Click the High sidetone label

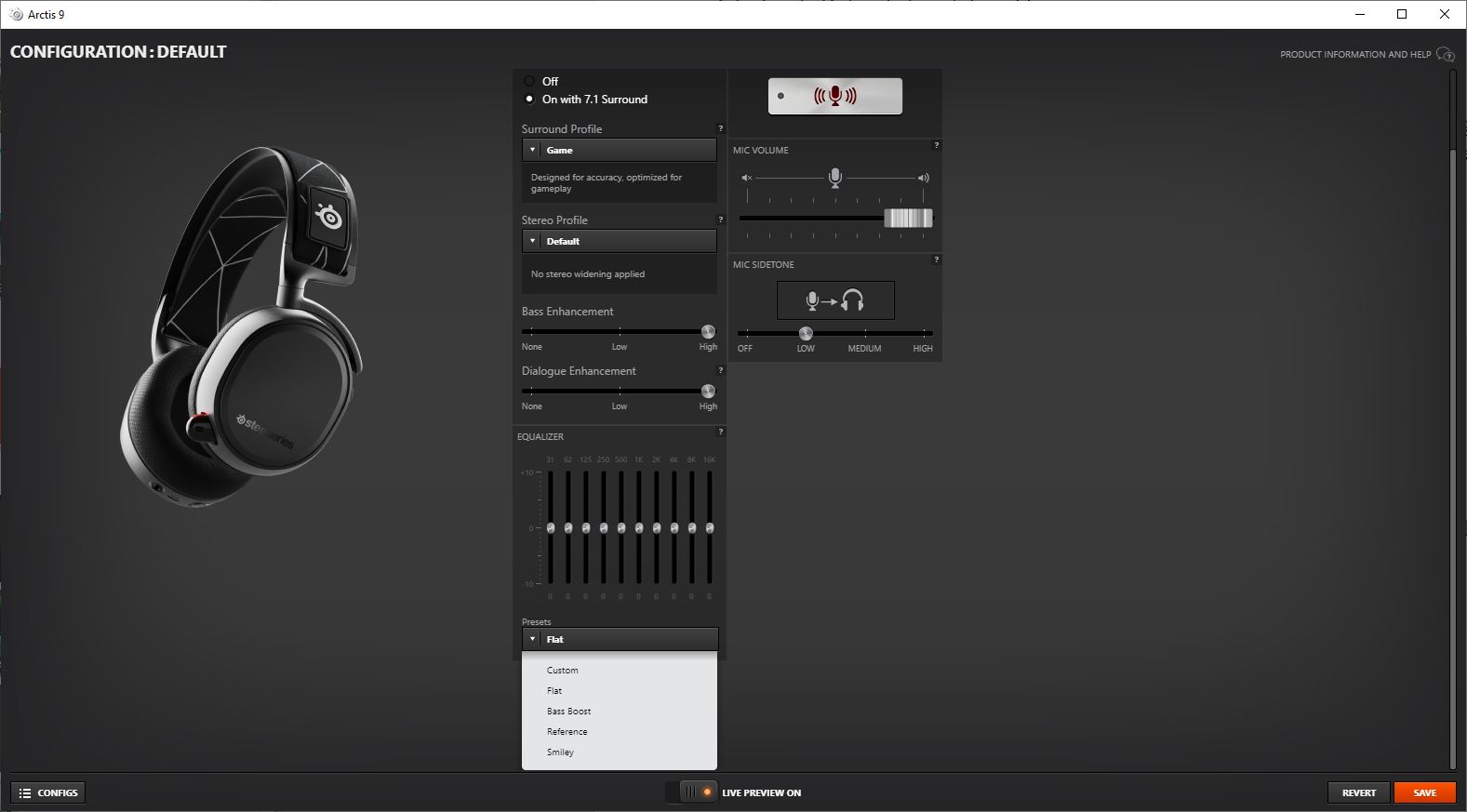(923, 349)
